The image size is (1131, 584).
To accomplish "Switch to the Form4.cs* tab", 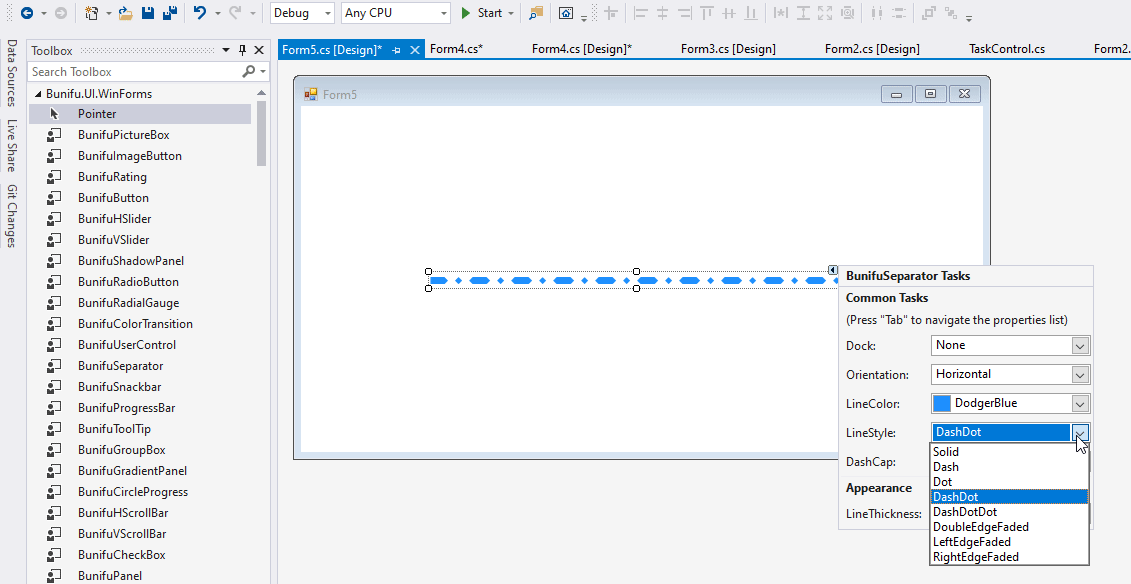I will point(456,49).
